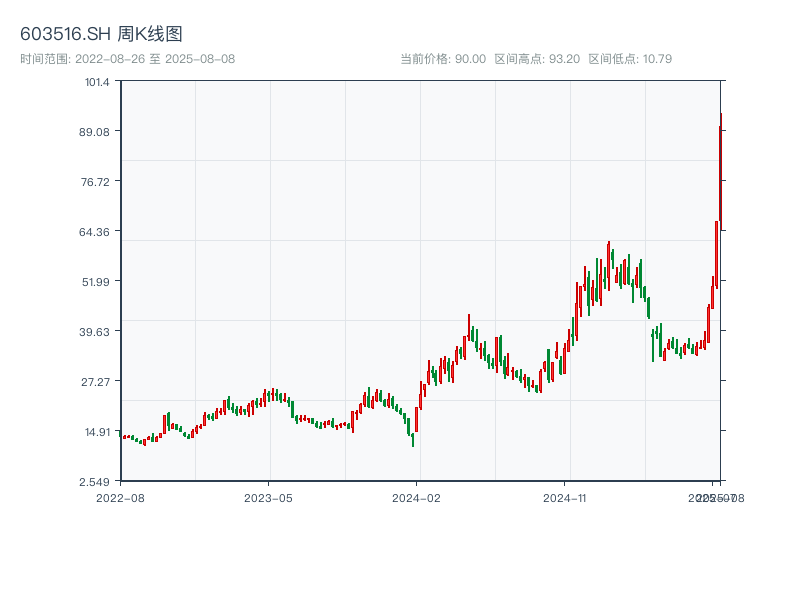Click the 时间范围 date range text
Screen dimensions: 800x600
[127, 59]
